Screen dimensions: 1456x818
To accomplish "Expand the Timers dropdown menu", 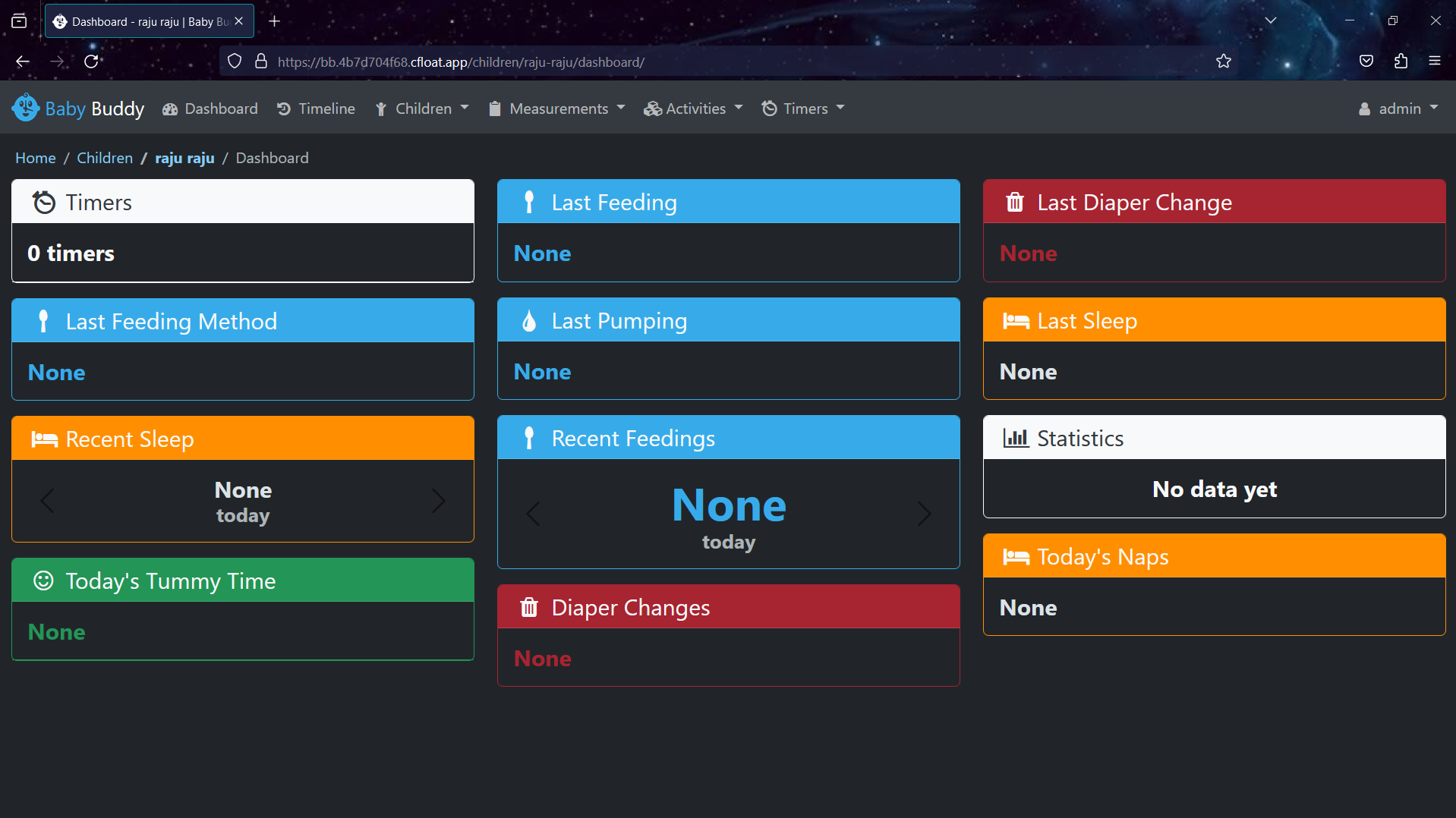I will tap(803, 109).
